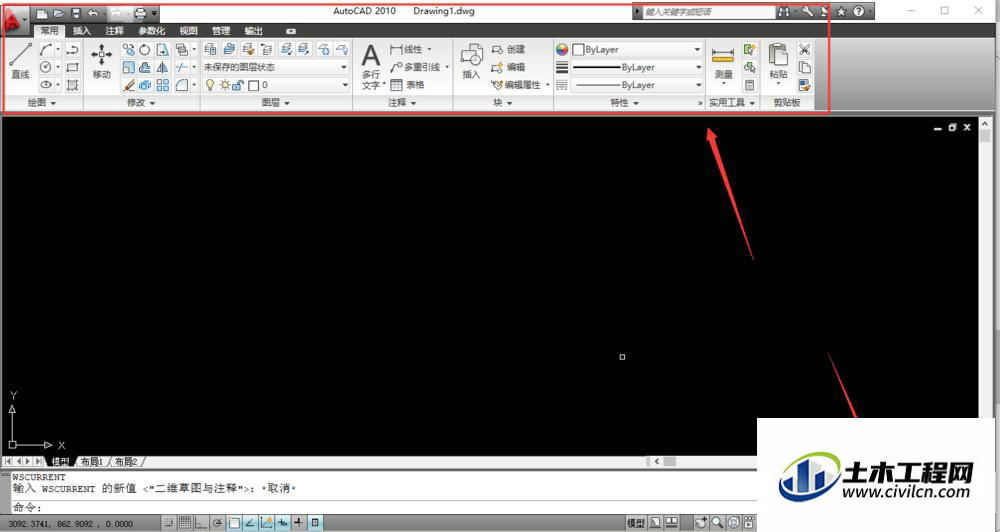1000x532 pixels.
Task: Click the erase tool in 修改 panel
Action: 128,85
